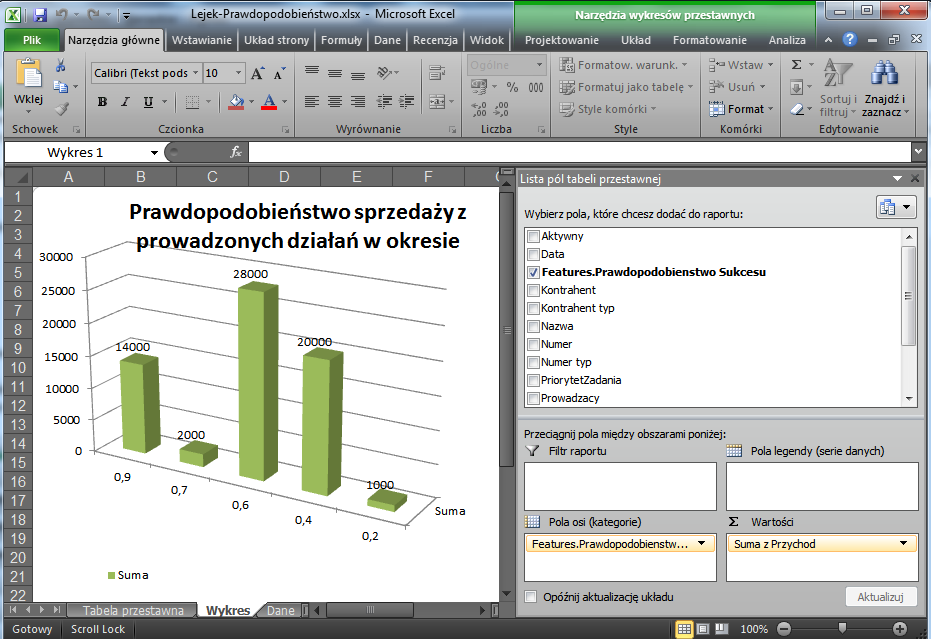
Task: Check the Kontrahent field checkbox
Action: (x=533, y=290)
